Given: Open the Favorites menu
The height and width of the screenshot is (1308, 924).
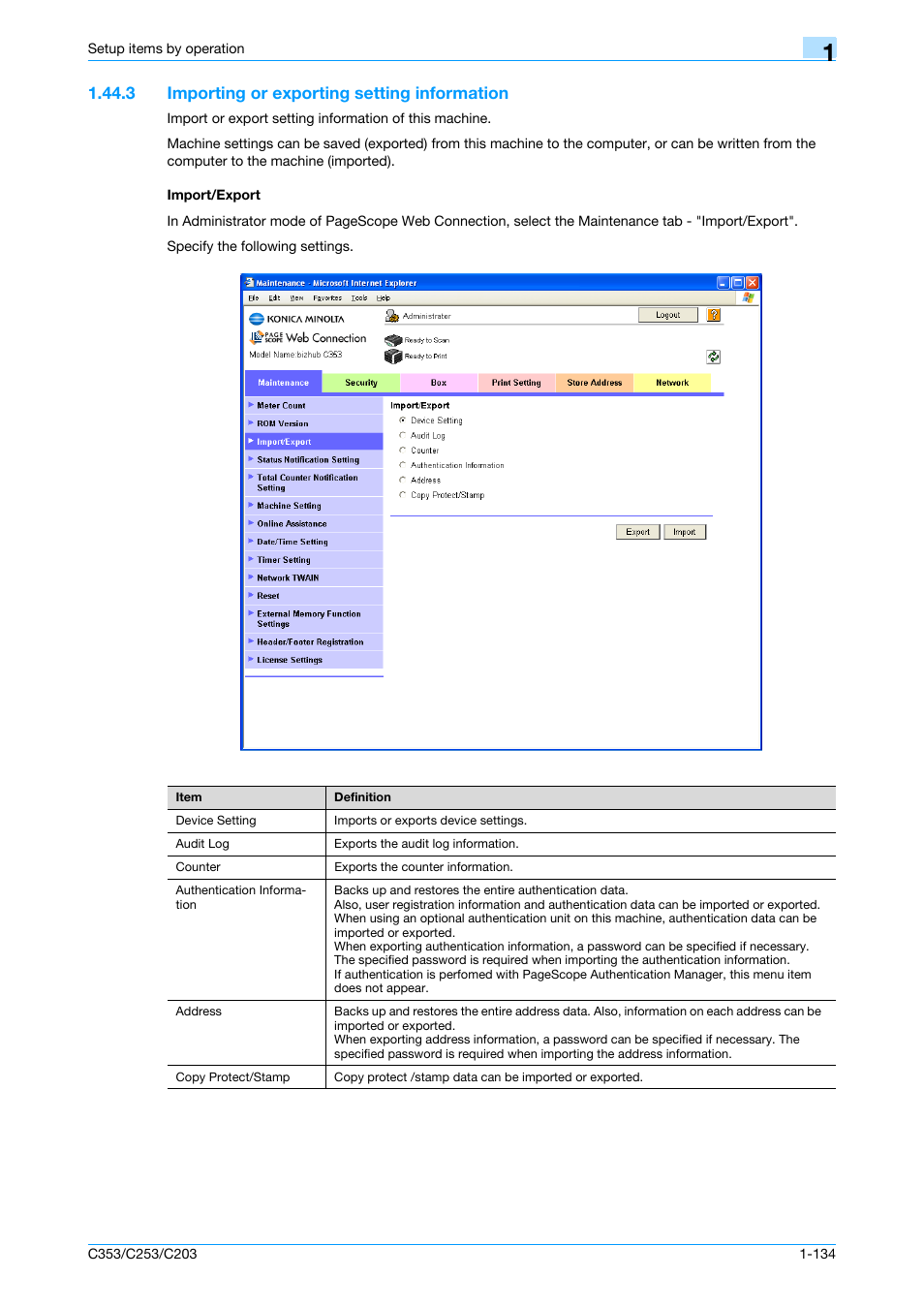Looking at the screenshot, I should coord(327,298).
